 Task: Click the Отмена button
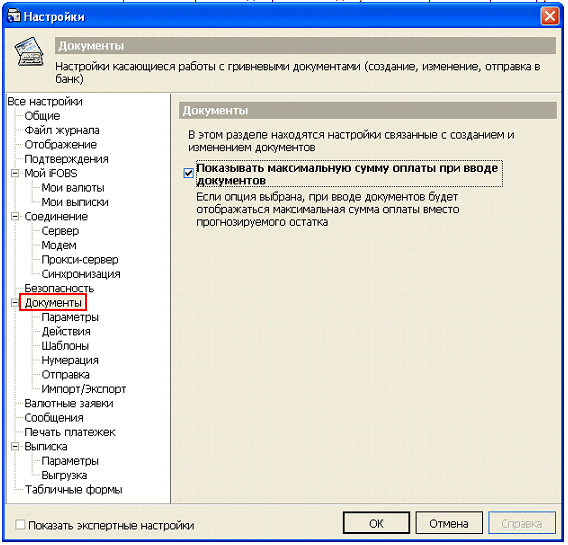(x=448, y=523)
